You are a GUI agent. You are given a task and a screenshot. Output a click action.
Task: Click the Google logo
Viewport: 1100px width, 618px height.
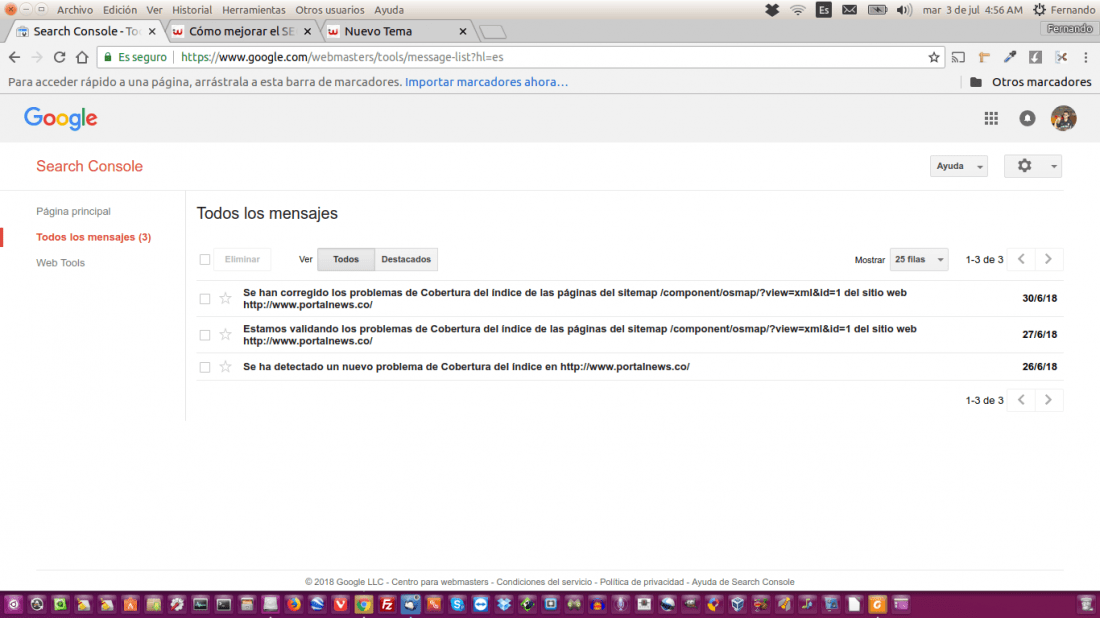point(61,119)
